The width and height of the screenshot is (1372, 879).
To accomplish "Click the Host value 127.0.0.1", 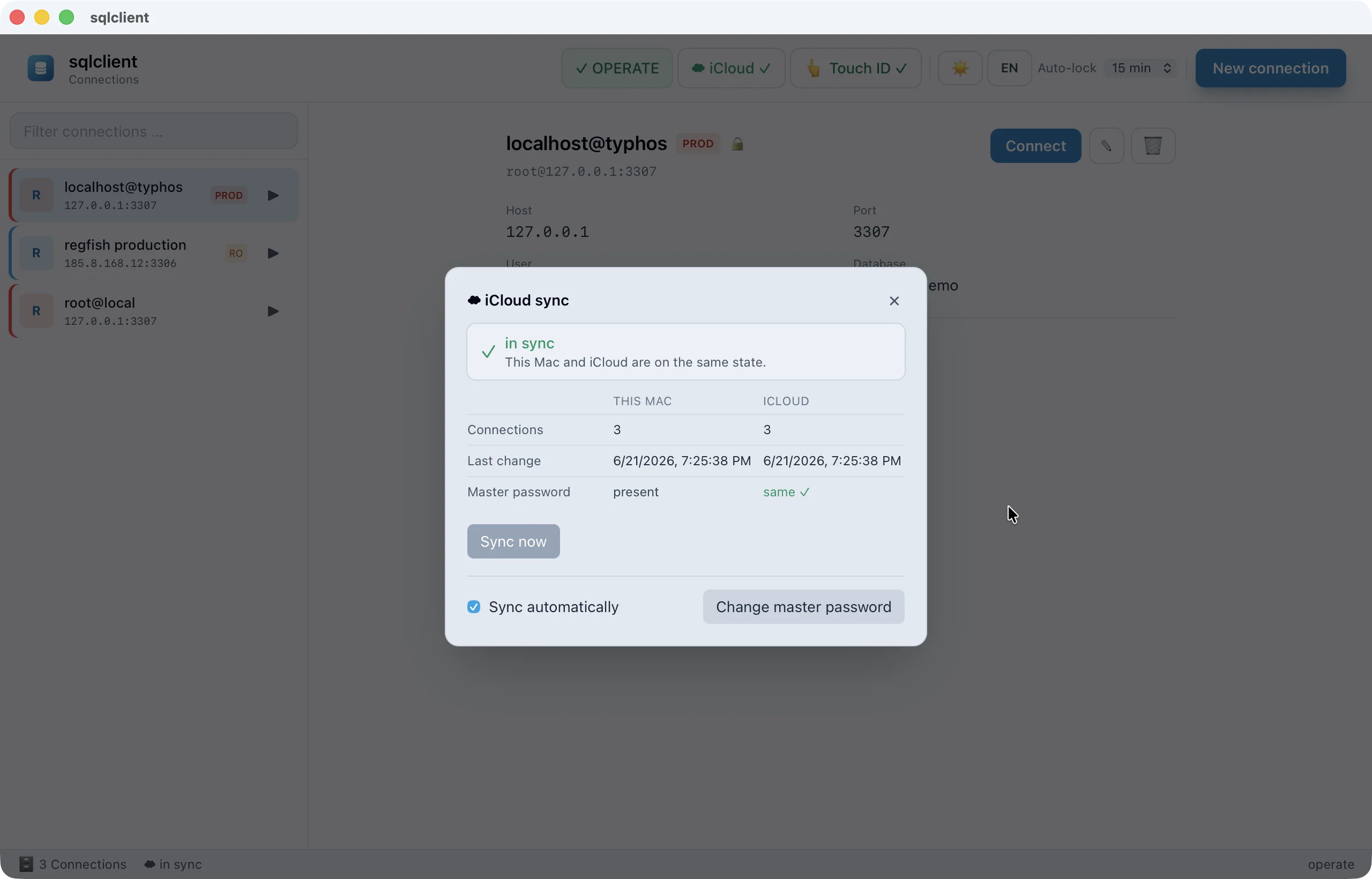I will [x=547, y=232].
